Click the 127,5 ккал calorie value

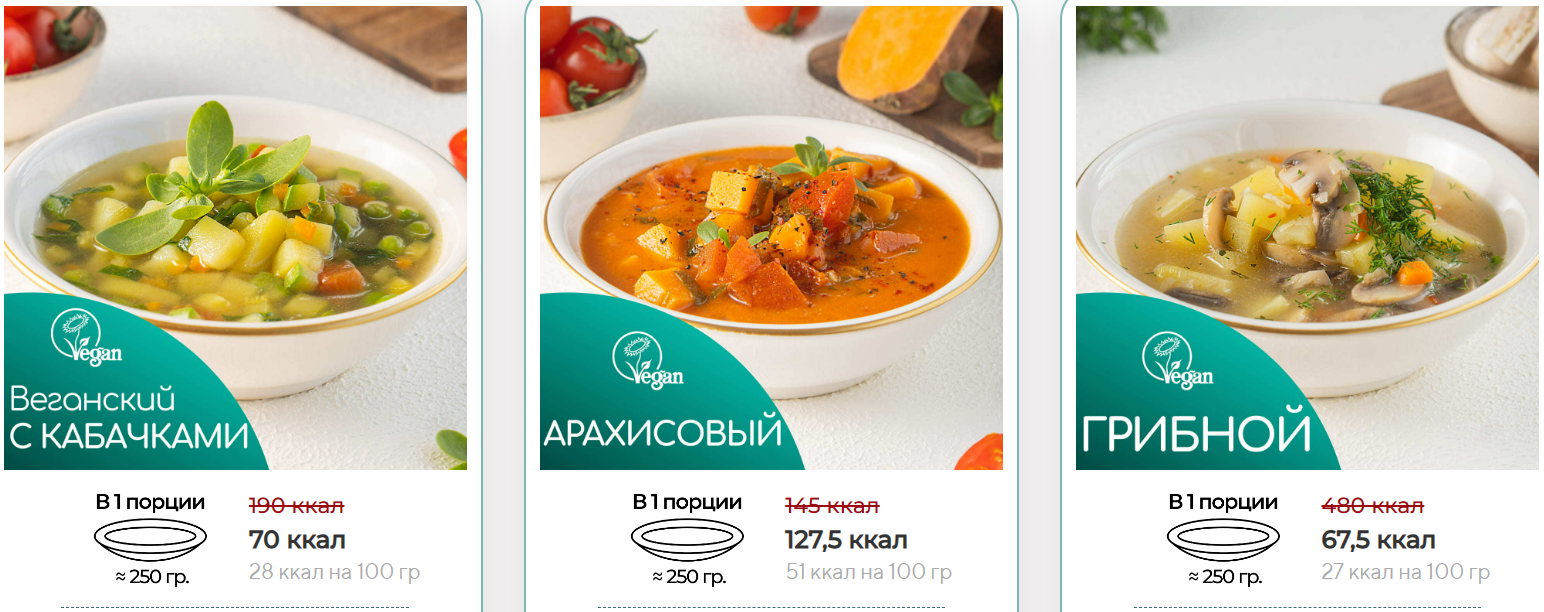[x=846, y=541]
